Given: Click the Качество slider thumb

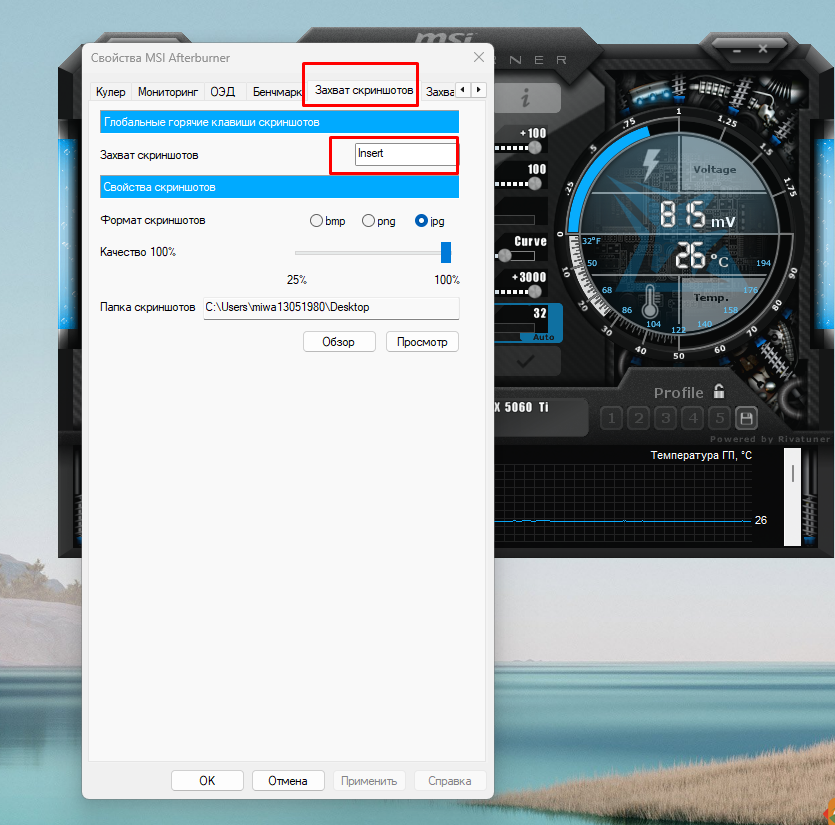Looking at the screenshot, I should [x=446, y=252].
